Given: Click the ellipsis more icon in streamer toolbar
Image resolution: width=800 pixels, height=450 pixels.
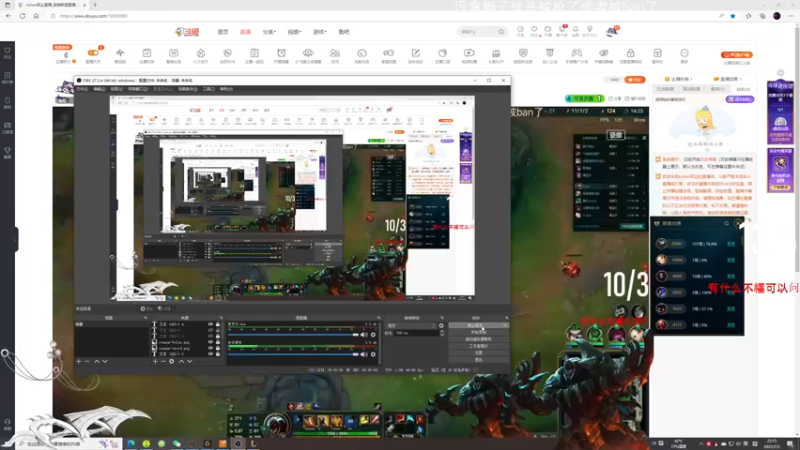Looking at the screenshot, I should point(684,53).
